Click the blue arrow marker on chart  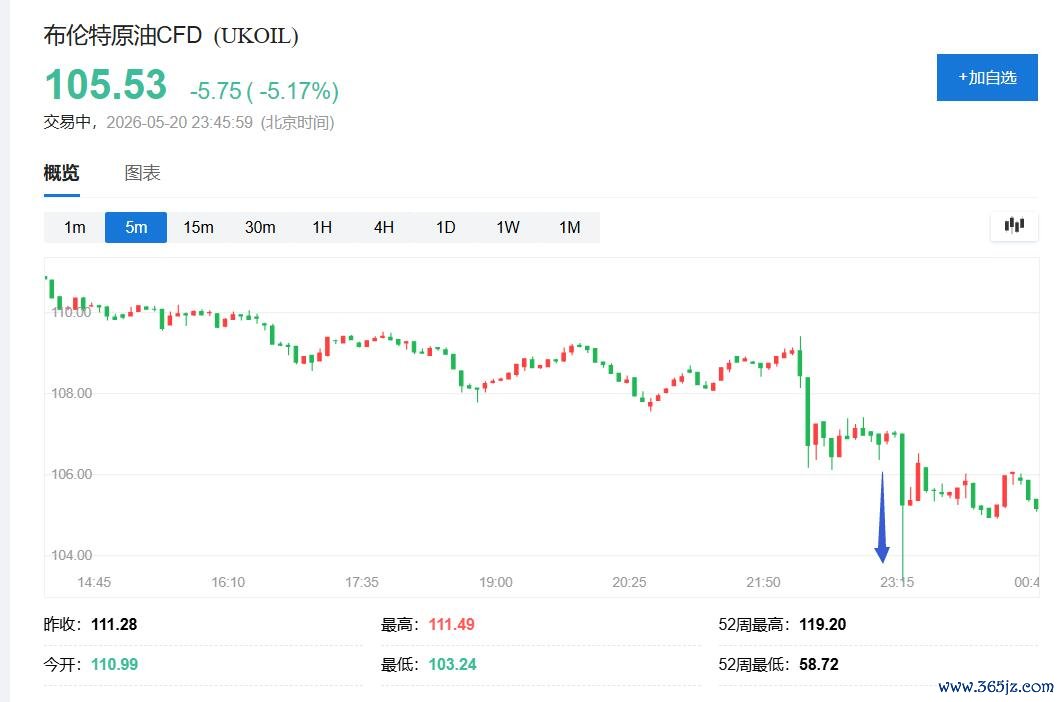click(x=882, y=518)
